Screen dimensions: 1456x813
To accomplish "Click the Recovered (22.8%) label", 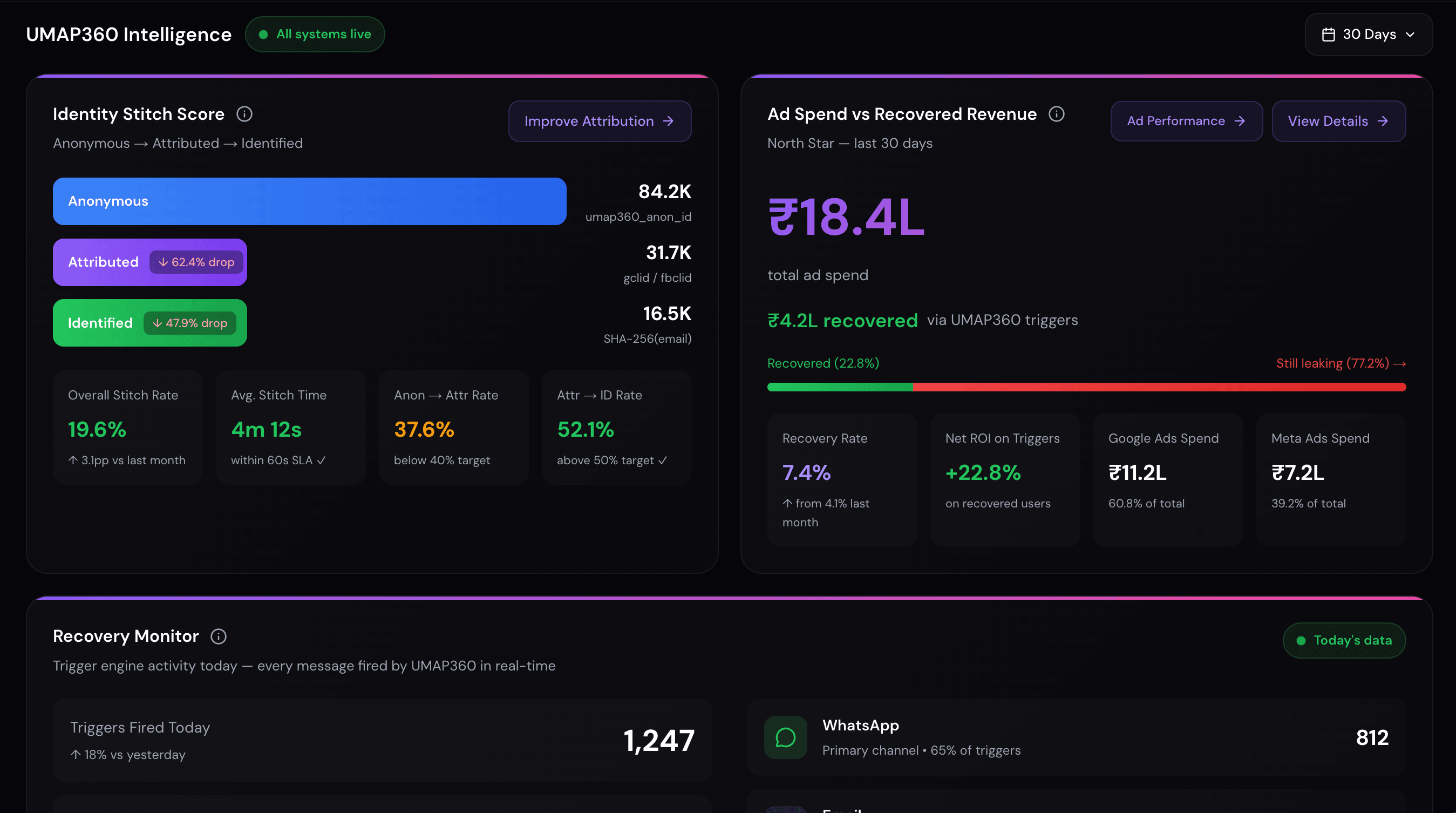I will click(823, 363).
